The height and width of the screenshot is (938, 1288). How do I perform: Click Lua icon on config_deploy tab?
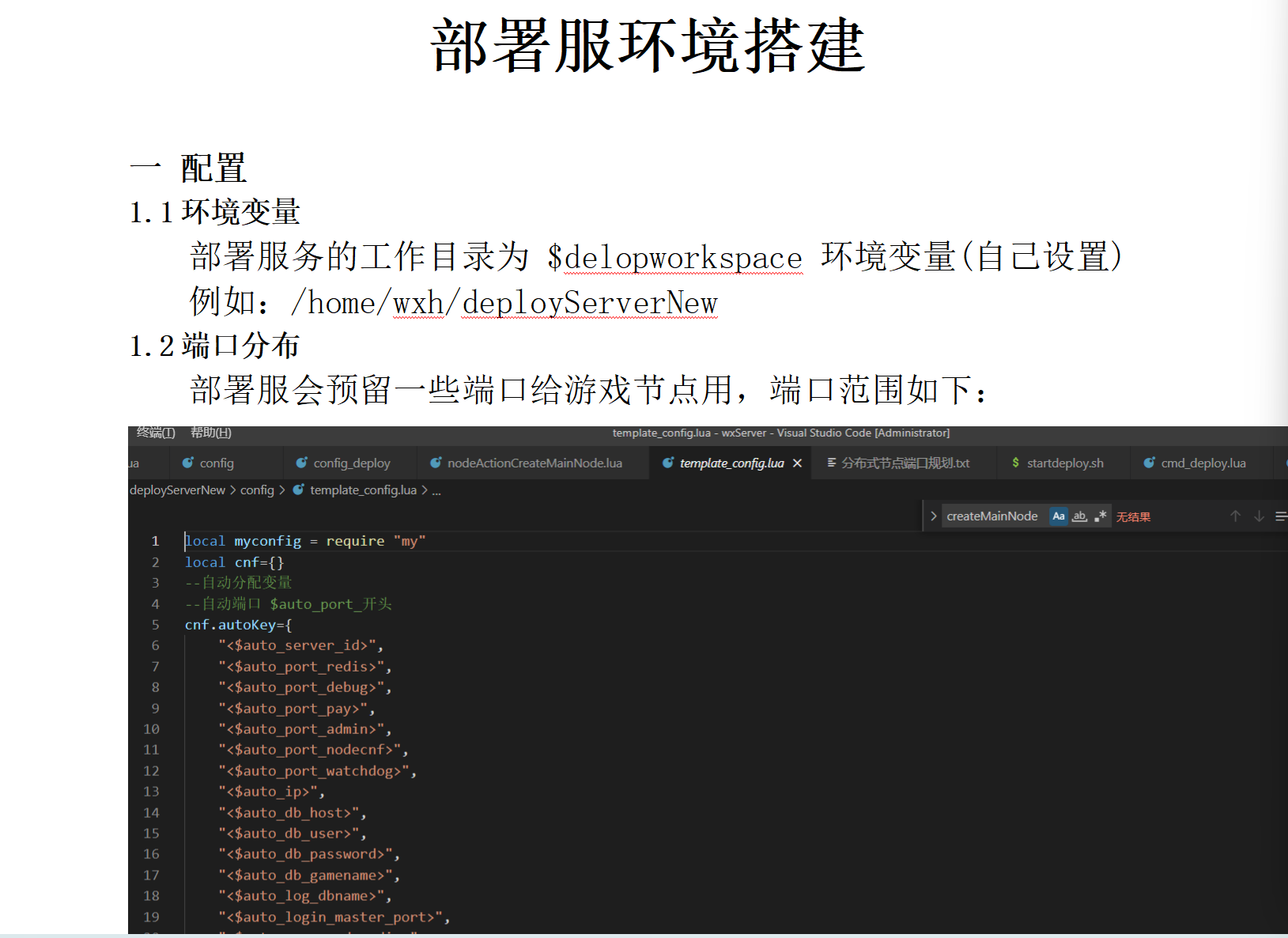click(302, 463)
